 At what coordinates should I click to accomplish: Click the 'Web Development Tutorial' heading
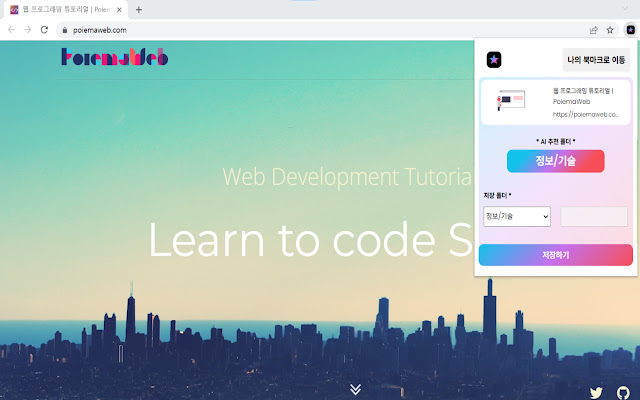[347, 177]
